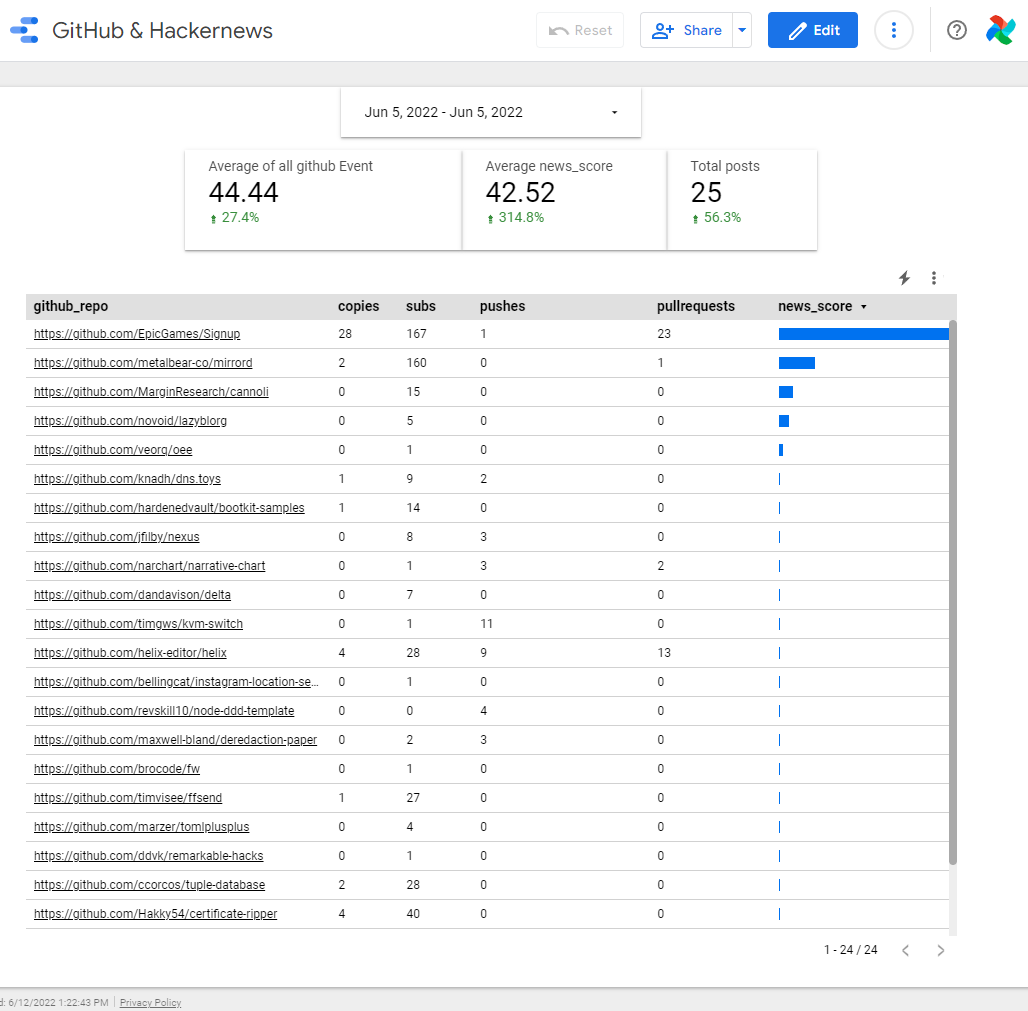
Task: Click the 1 - 24 / 24 pagination text
Action: pos(850,949)
